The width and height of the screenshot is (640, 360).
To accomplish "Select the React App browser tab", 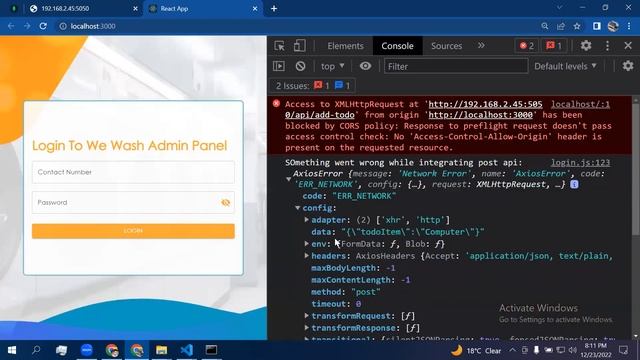I will (204, 9).
